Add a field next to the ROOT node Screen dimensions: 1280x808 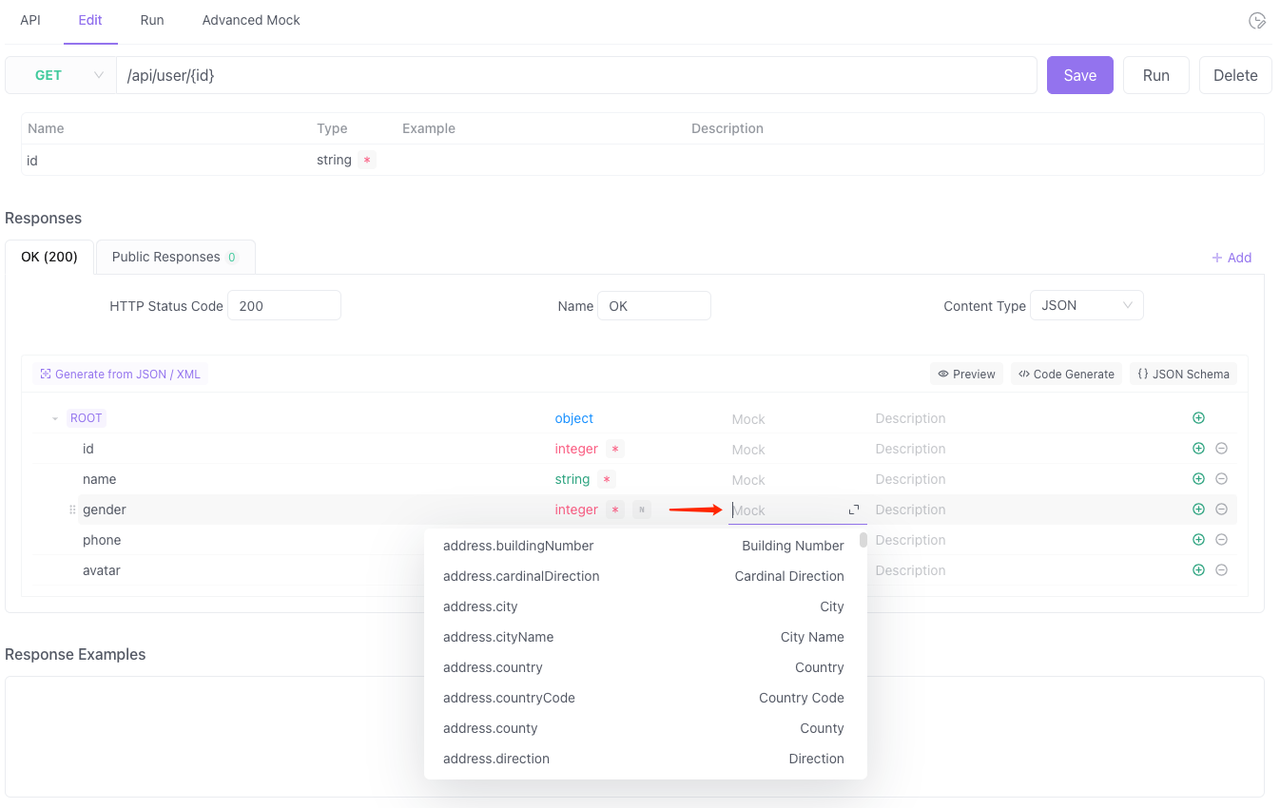click(x=1198, y=418)
